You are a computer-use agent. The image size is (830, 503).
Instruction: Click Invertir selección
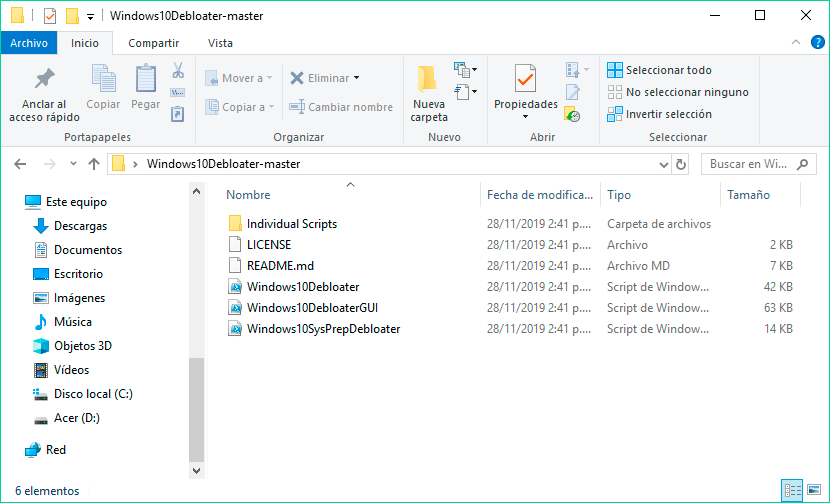click(x=660, y=114)
